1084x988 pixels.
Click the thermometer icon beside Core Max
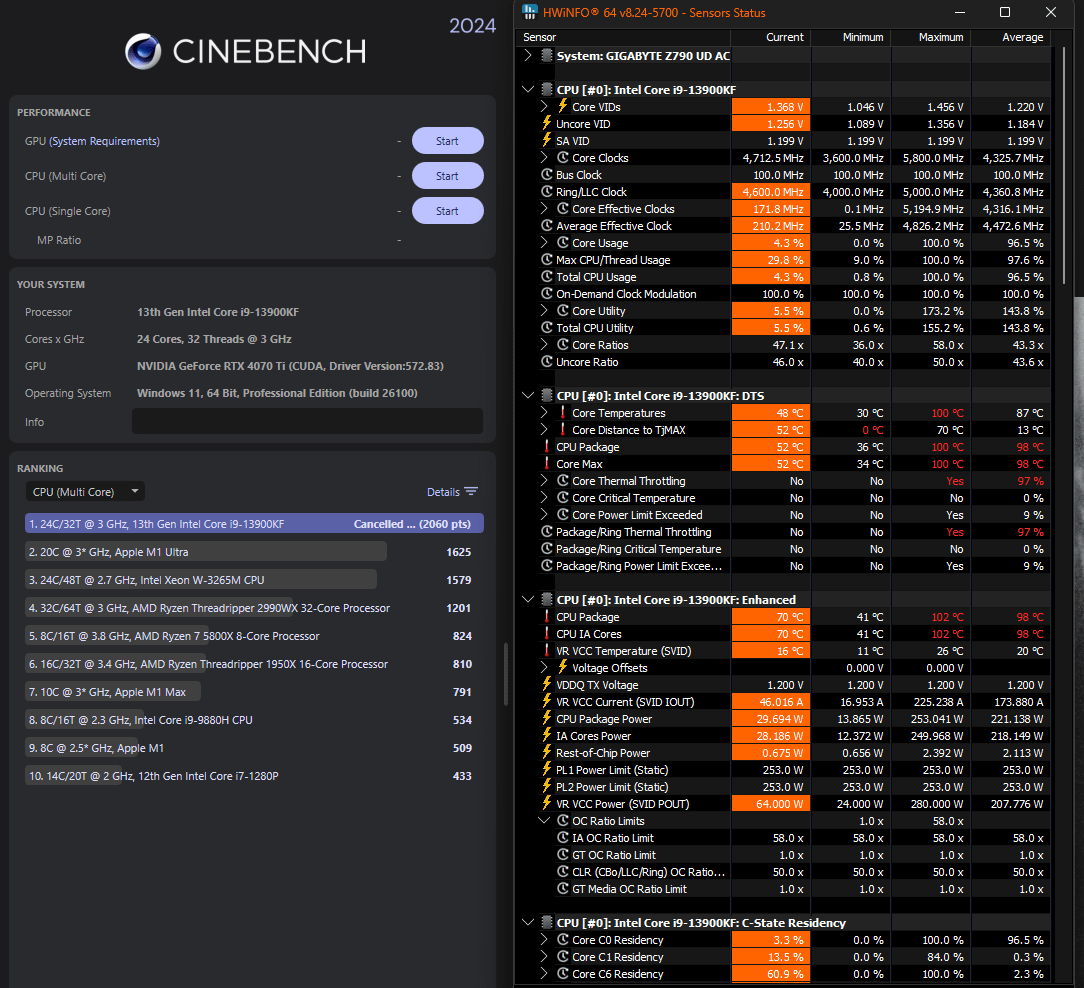point(547,463)
